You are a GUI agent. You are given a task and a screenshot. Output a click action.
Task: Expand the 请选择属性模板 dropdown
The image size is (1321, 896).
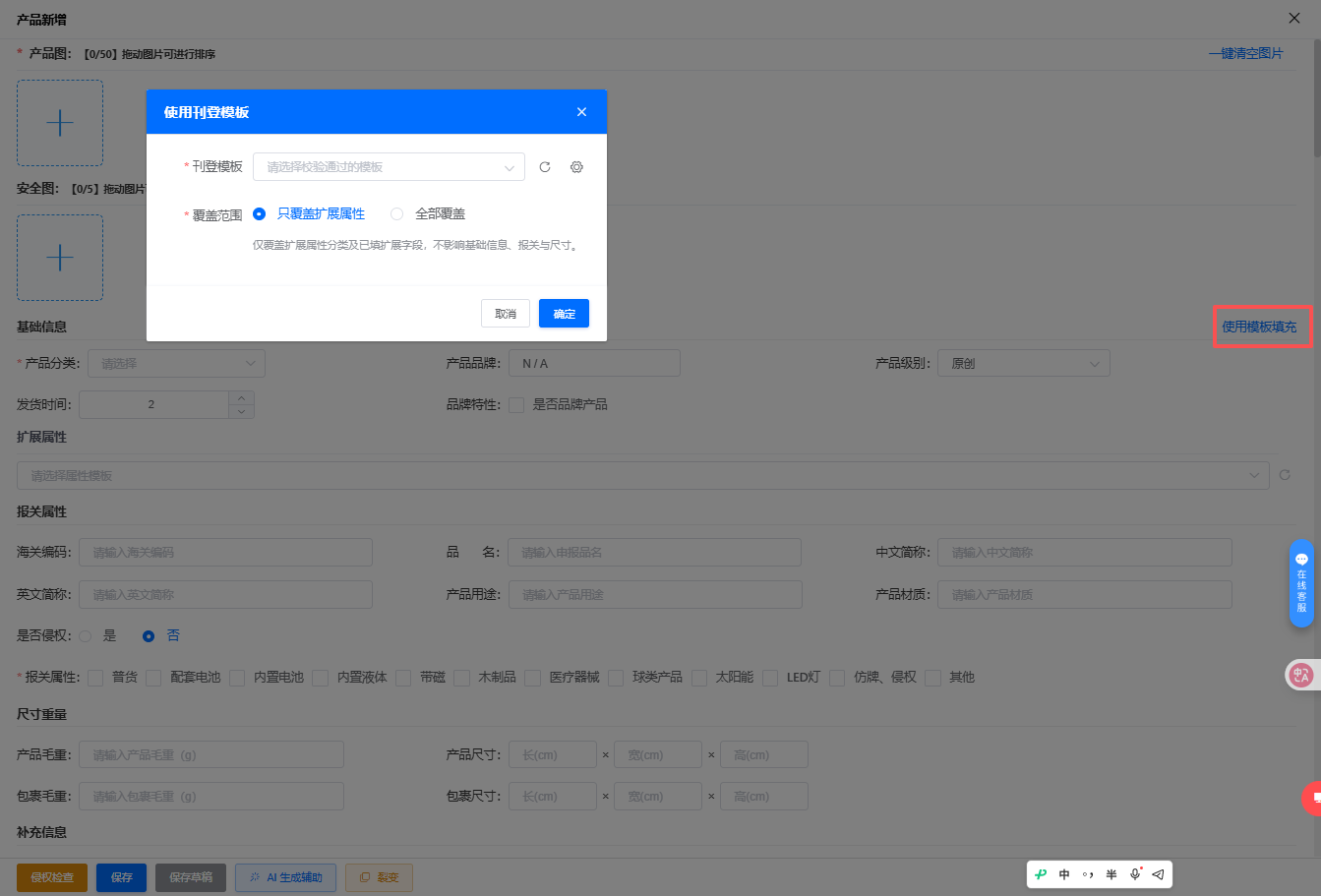[643, 475]
